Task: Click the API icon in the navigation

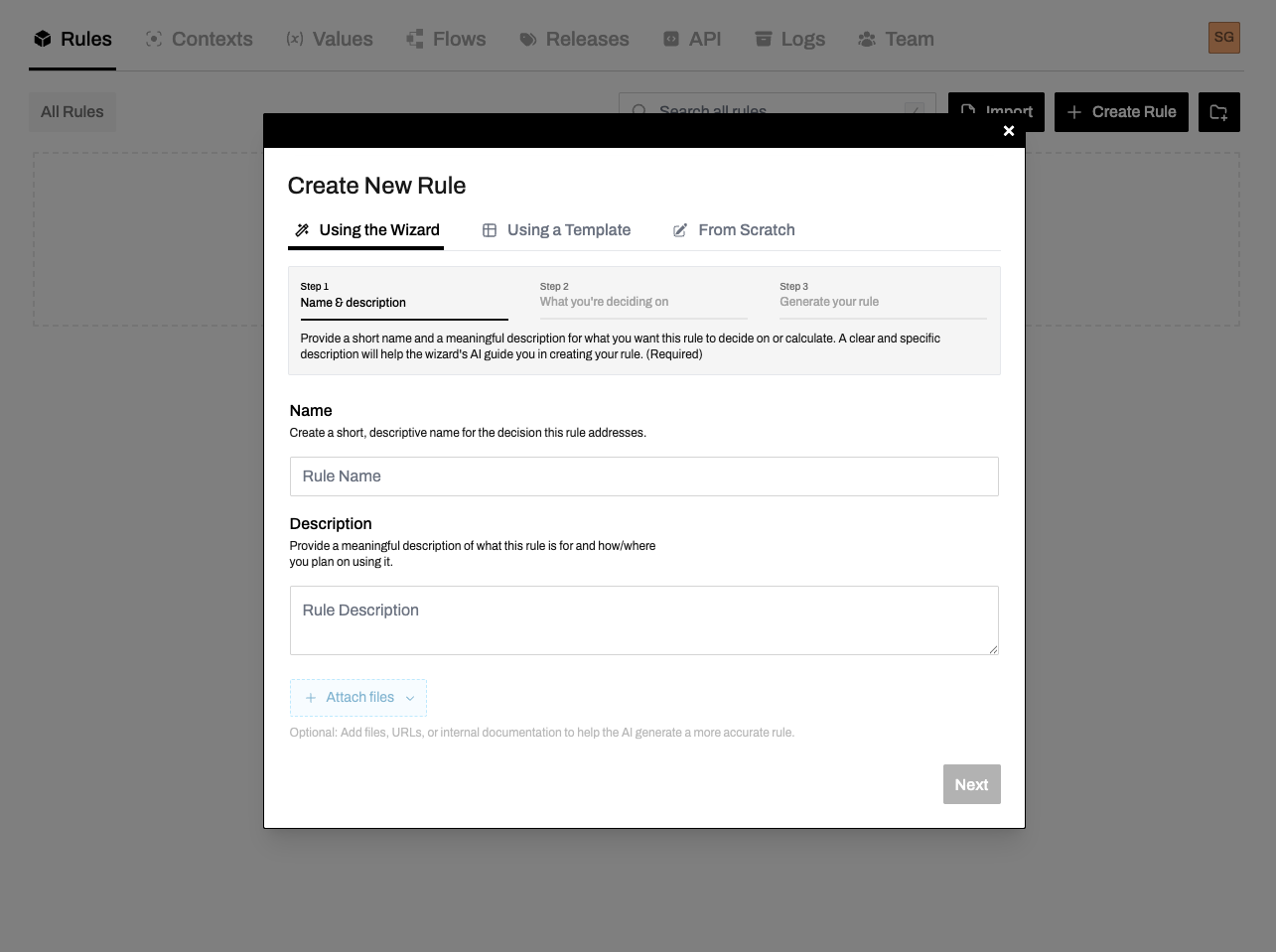Action: pos(669,38)
